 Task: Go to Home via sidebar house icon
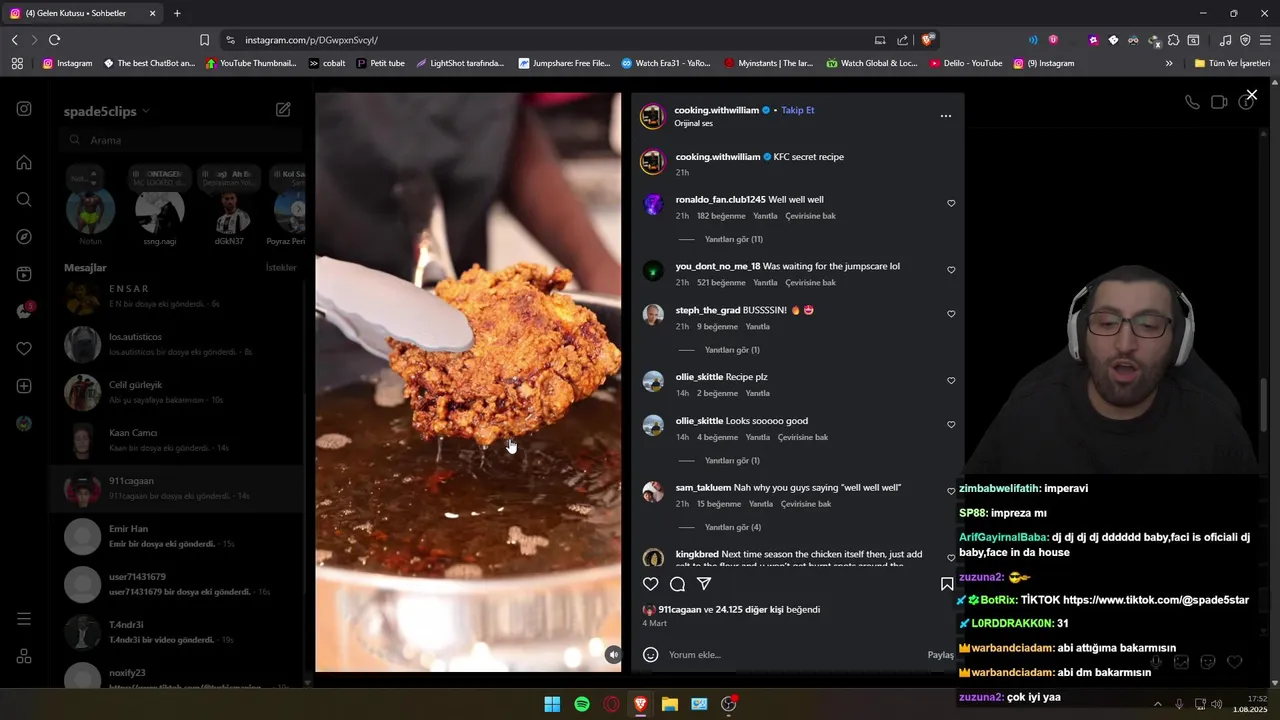click(x=24, y=162)
